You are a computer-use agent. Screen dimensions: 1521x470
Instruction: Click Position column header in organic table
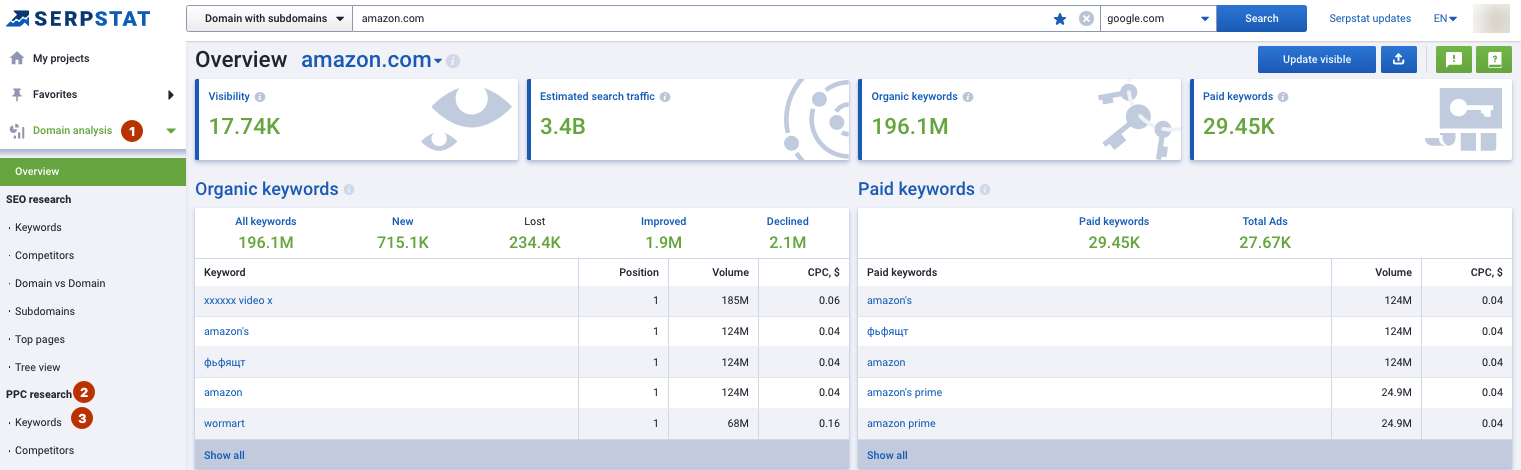coord(639,272)
